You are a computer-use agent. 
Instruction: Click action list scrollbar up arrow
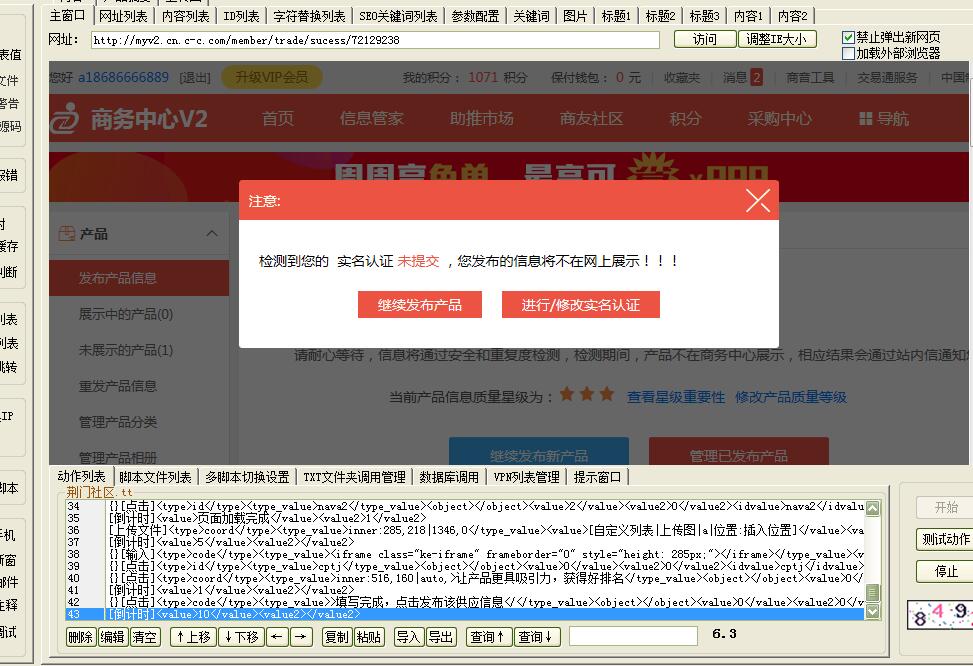pyautogui.click(x=872, y=508)
